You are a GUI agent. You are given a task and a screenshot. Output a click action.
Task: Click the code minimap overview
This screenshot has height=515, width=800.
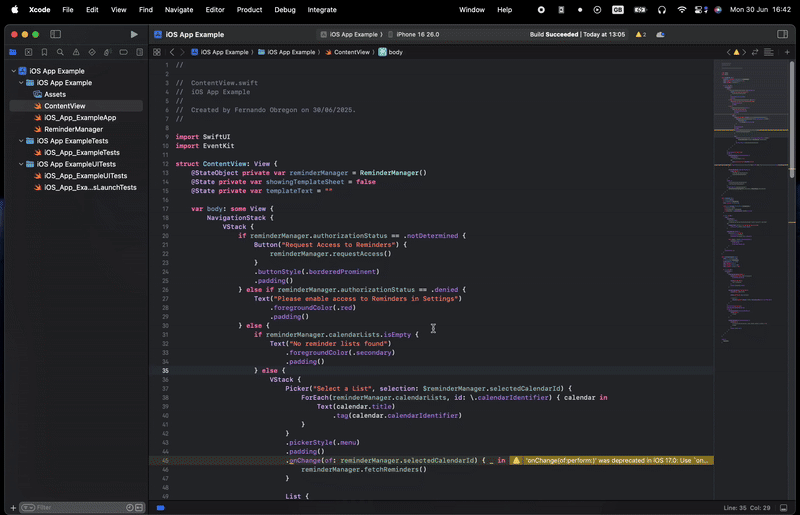point(751,204)
